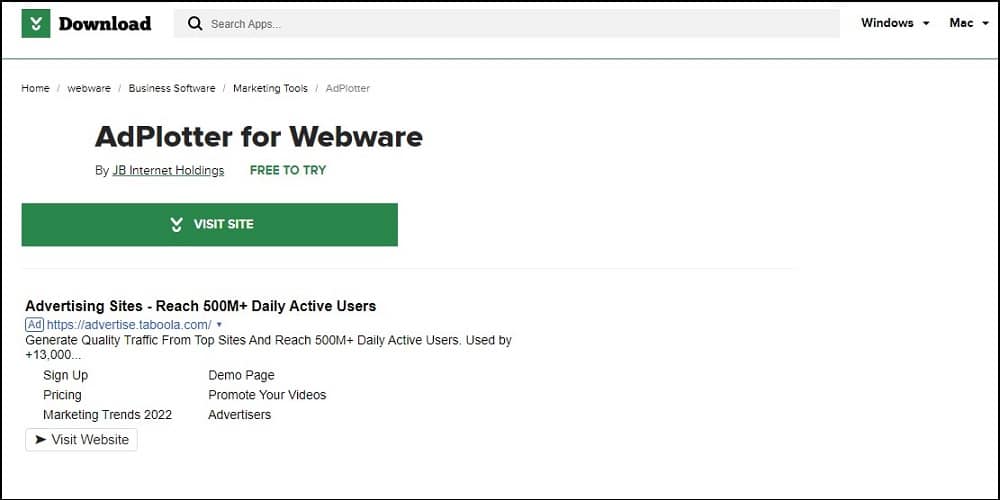This screenshot has width=1000, height=500.
Task: Click the Visit Website button
Action: point(82,439)
